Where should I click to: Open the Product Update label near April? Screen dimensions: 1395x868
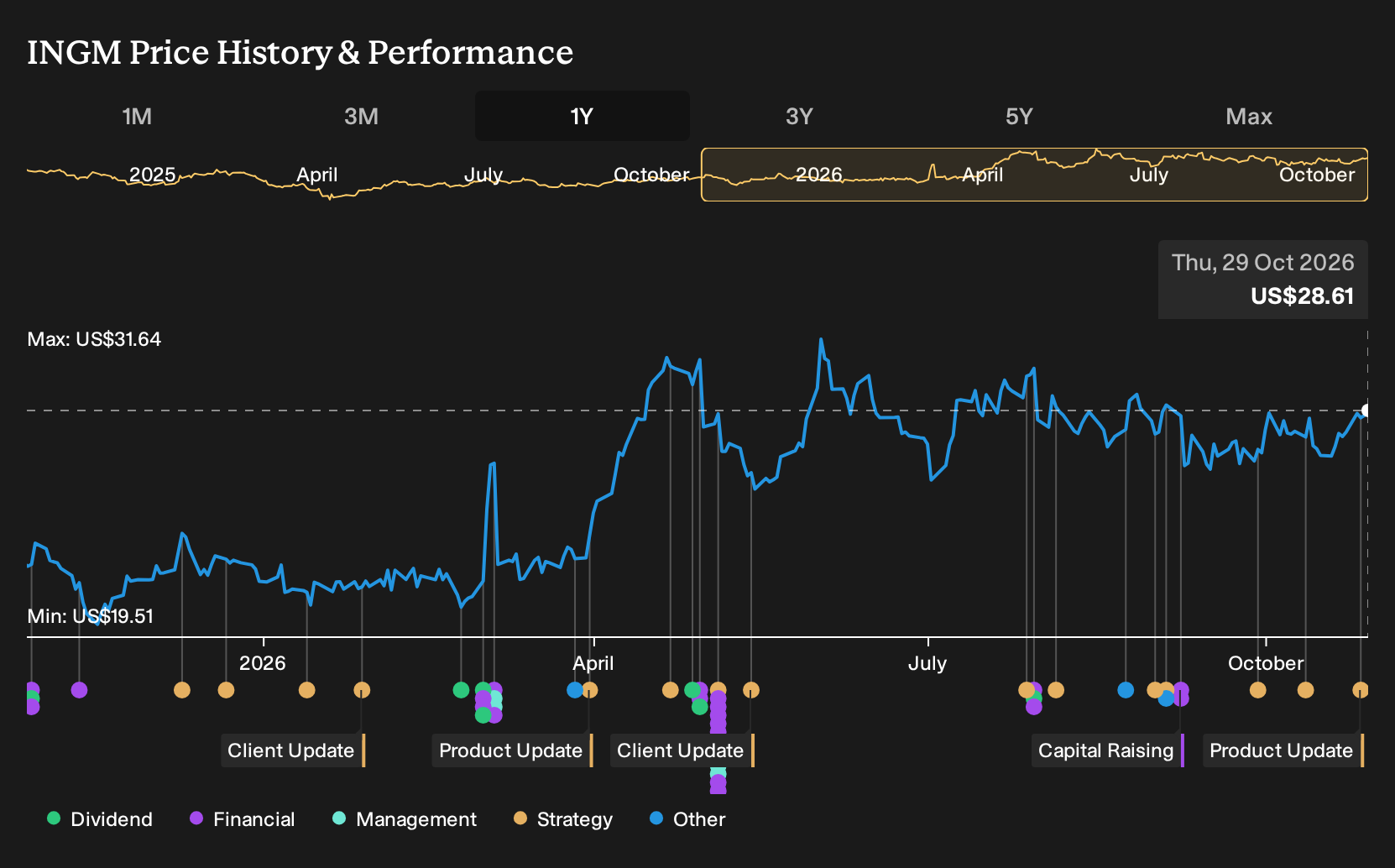[x=513, y=750]
